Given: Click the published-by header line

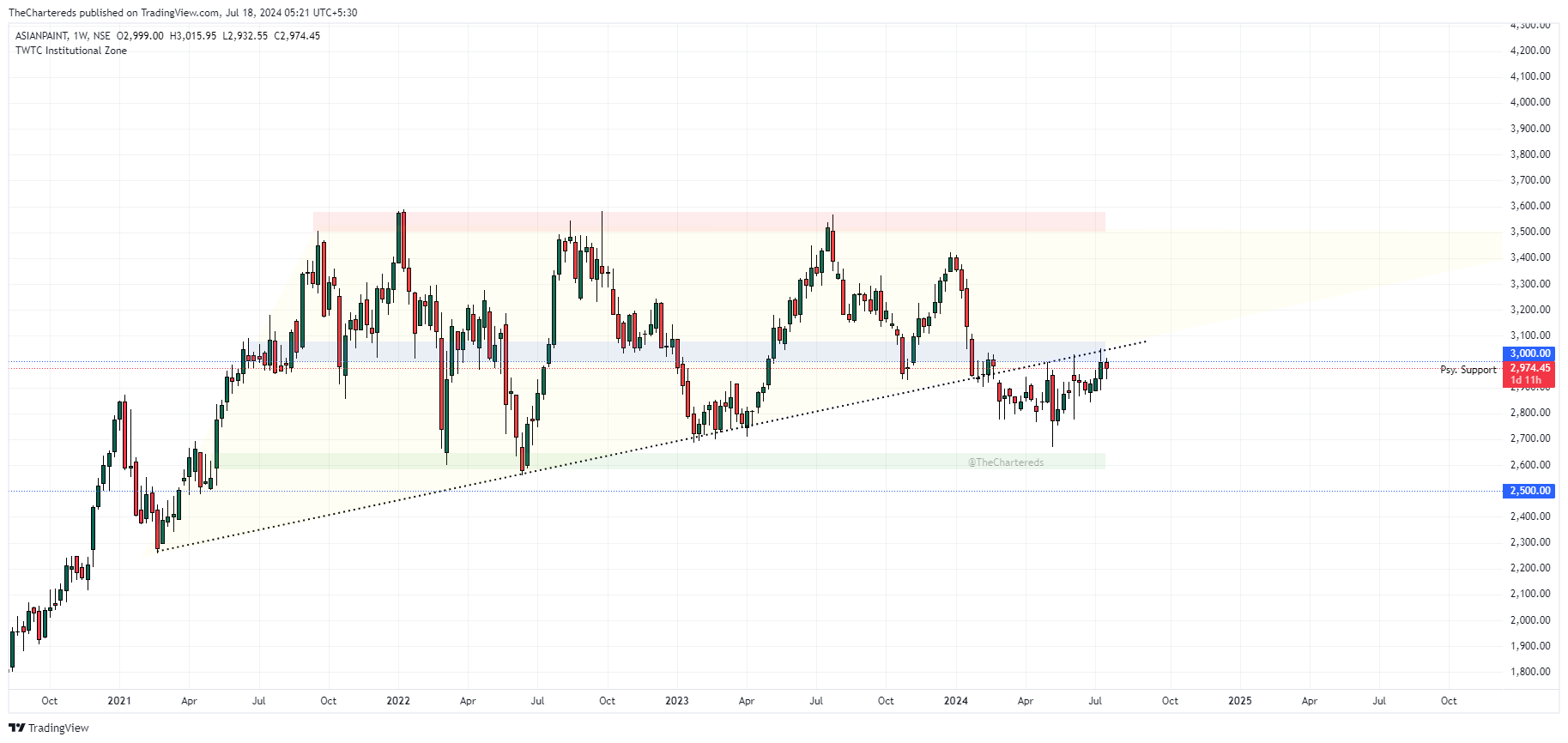Looking at the screenshot, I should [183, 13].
